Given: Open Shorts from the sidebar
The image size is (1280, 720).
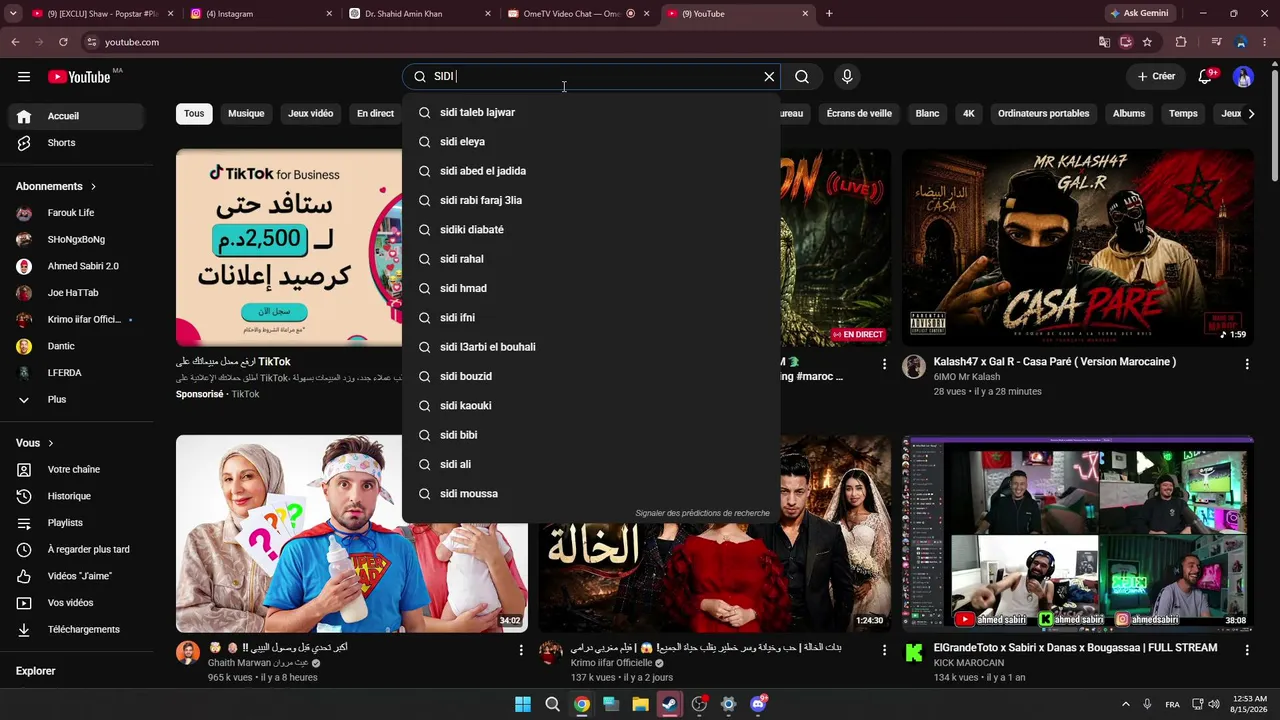Looking at the screenshot, I should coord(78,143).
